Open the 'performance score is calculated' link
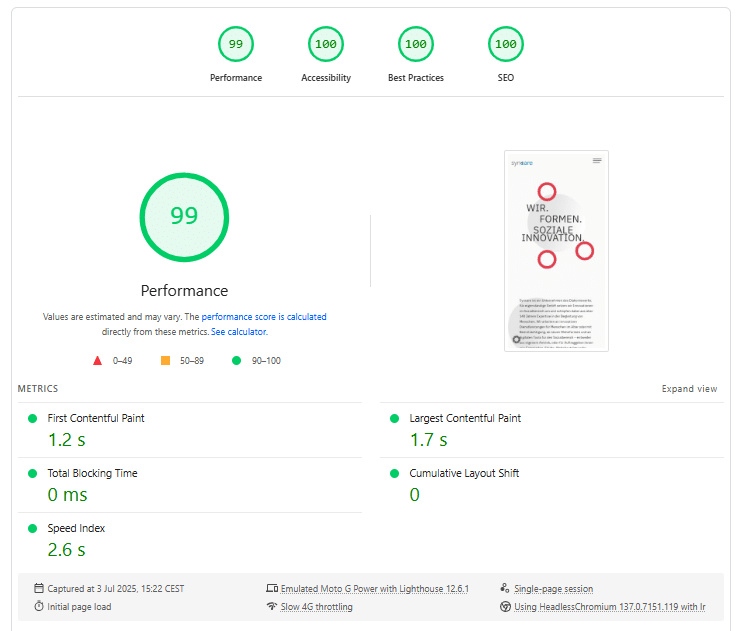 pos(264,317)
